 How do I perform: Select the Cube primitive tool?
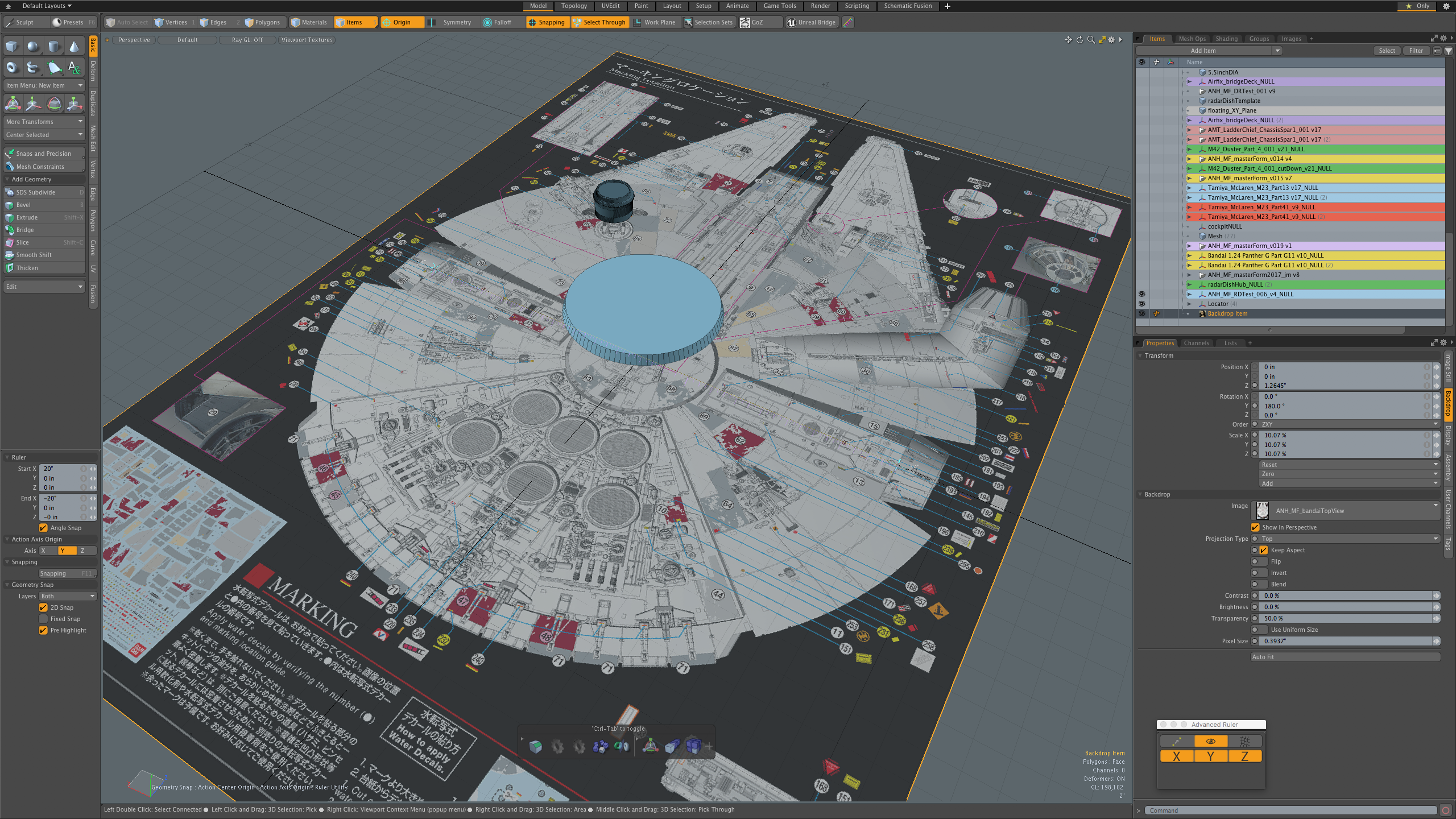point(13,47)
